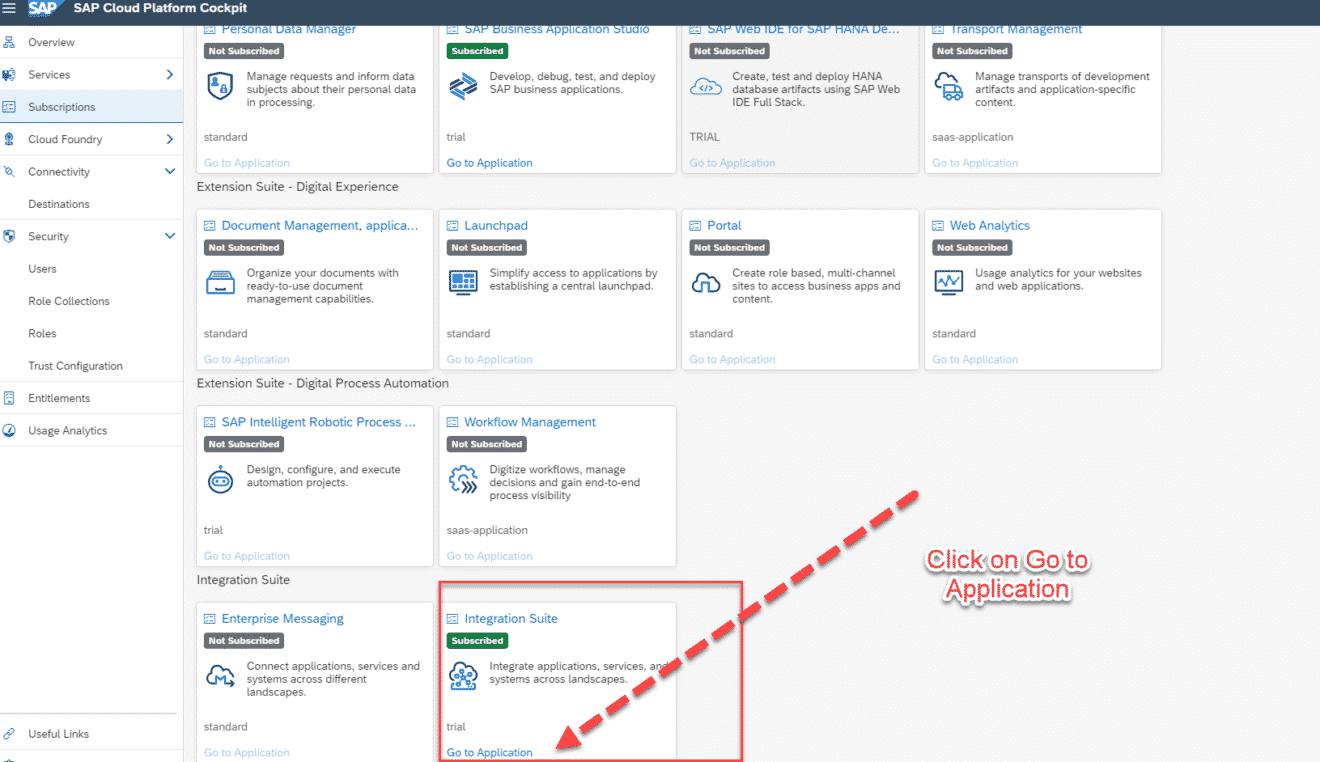This screenshot has height=762, width=1320.
Task: Click the Security shield sidebar icon
Action: tap(9, 236)
